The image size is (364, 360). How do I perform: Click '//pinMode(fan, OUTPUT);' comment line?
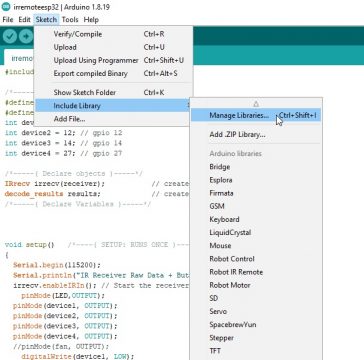coord(61,347)
